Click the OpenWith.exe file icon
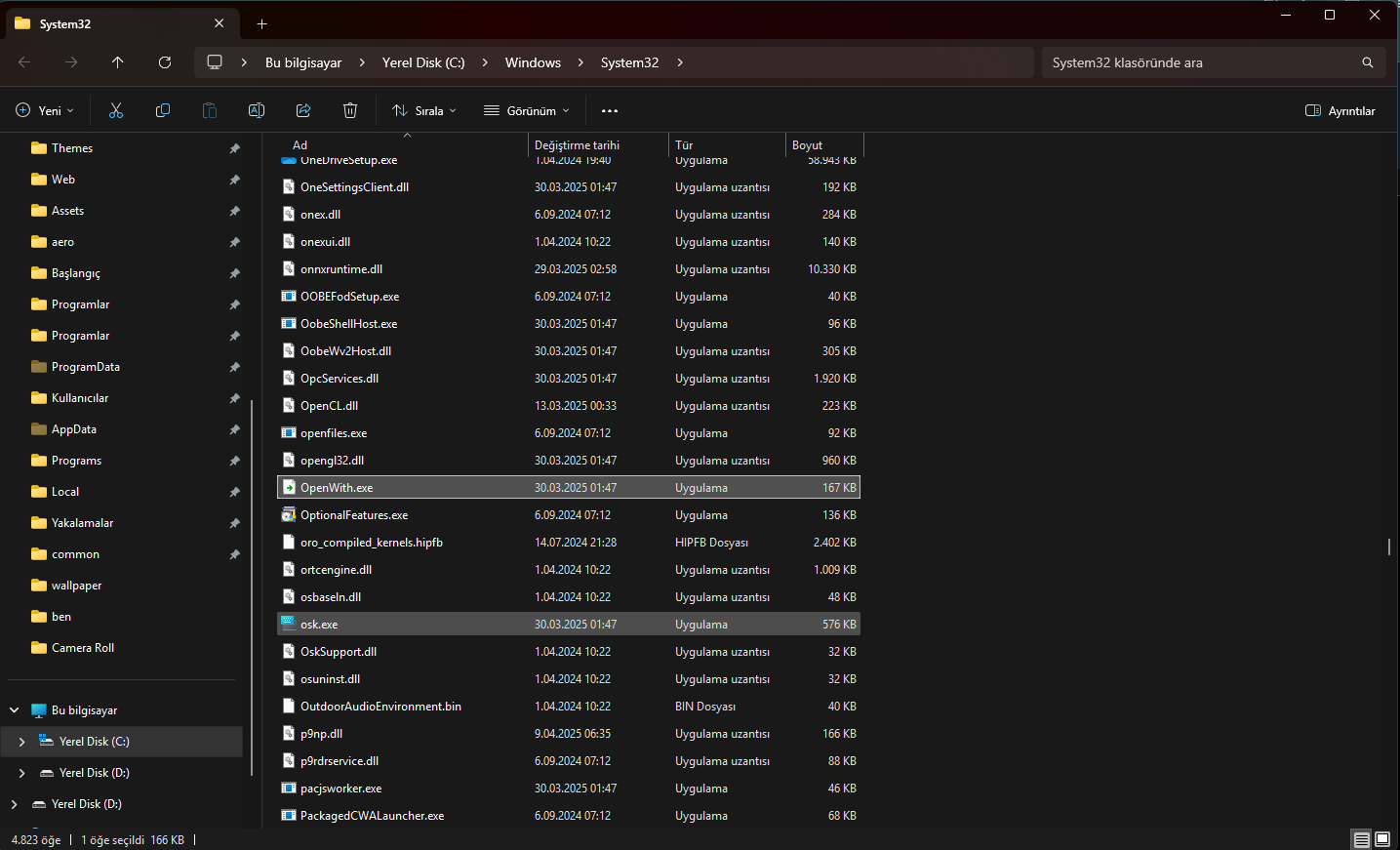Viewport: 1400px width, 850px height. pos(289,487)
